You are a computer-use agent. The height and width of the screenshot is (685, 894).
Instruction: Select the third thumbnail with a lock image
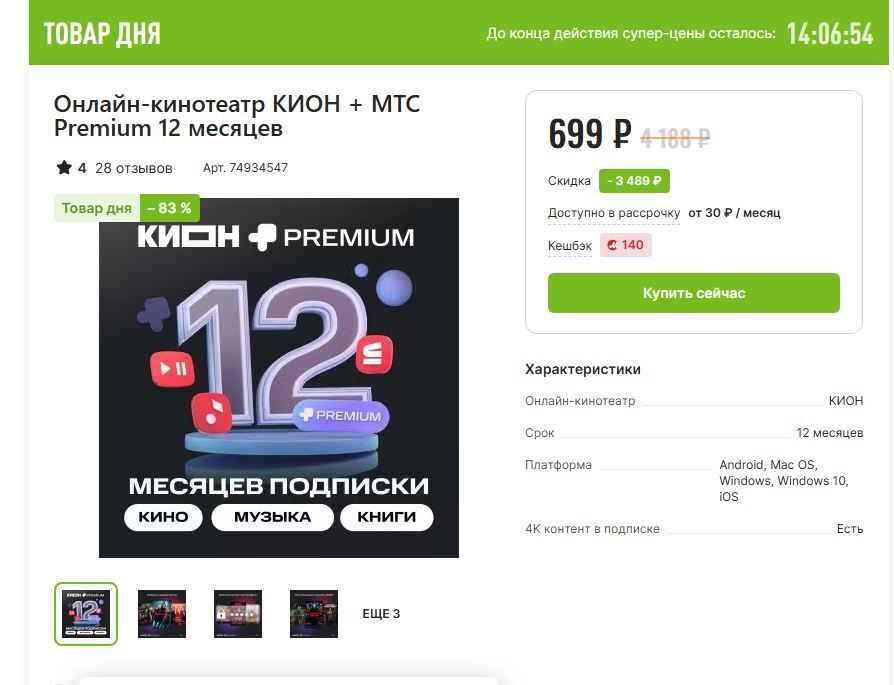[238, 614]
